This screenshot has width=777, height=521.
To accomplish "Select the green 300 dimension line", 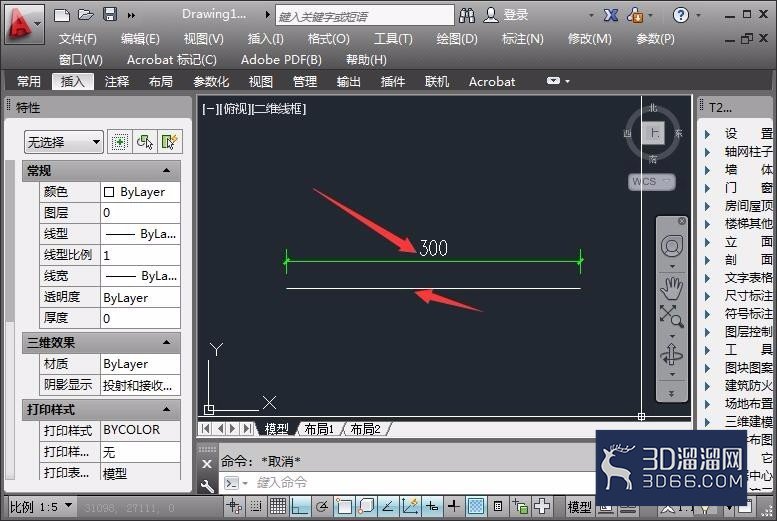I will 433,261.
